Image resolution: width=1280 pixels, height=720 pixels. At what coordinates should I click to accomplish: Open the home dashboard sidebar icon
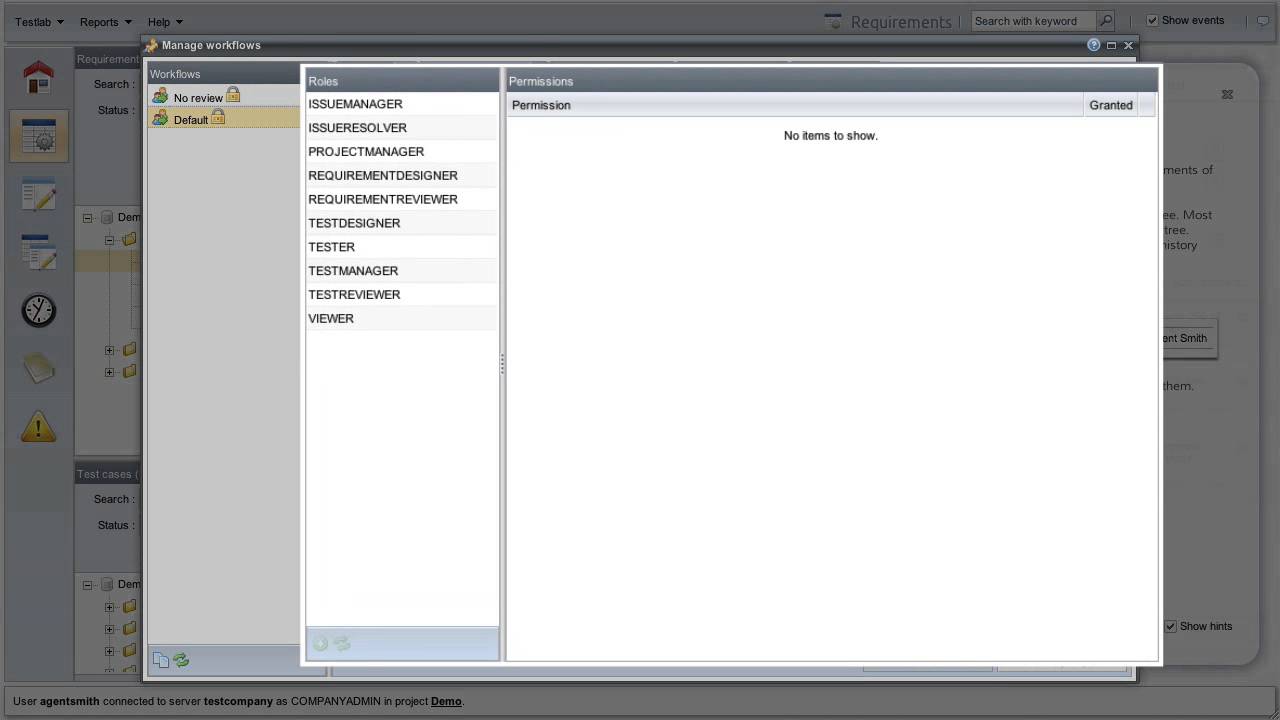point(39,77)
